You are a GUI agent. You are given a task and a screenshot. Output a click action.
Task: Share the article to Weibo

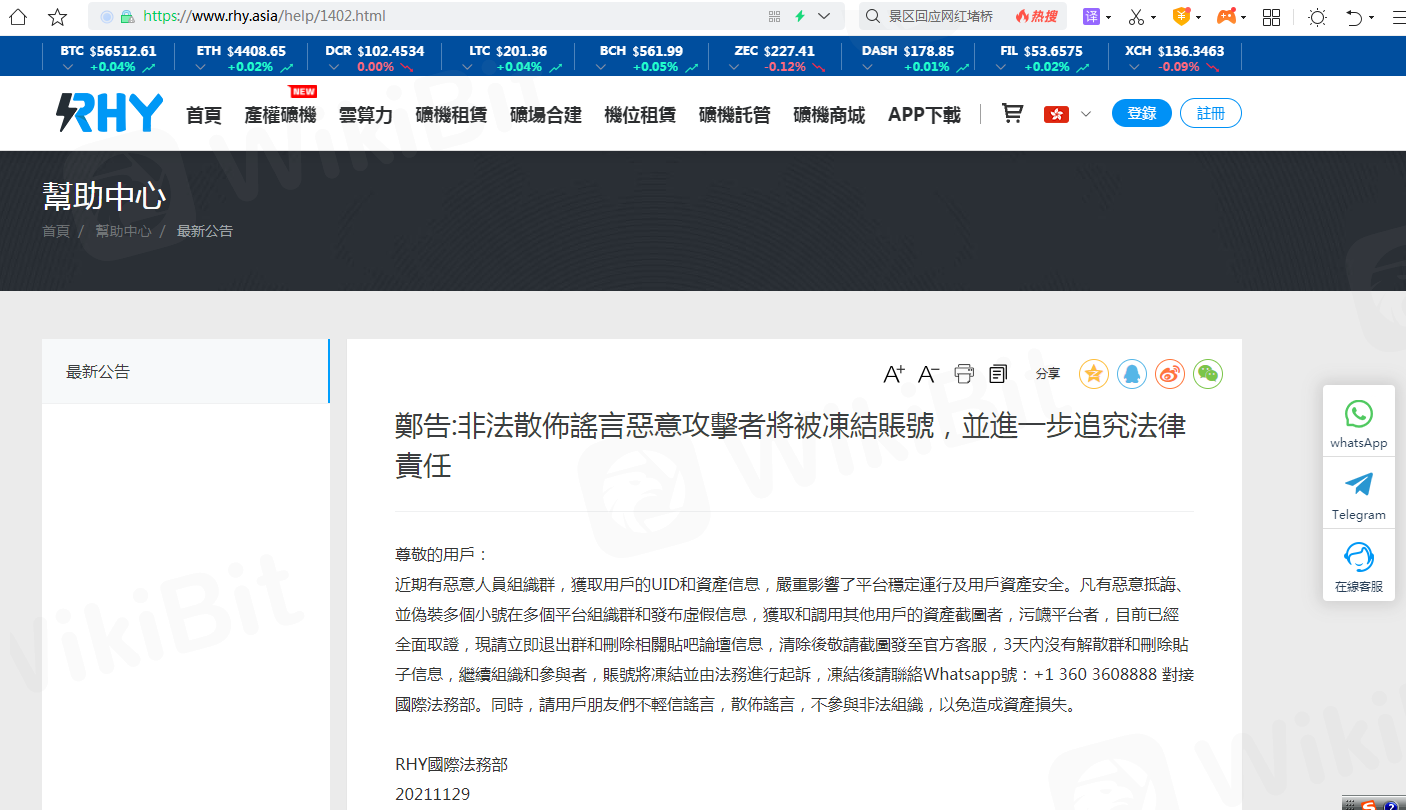coord(1170,374)
